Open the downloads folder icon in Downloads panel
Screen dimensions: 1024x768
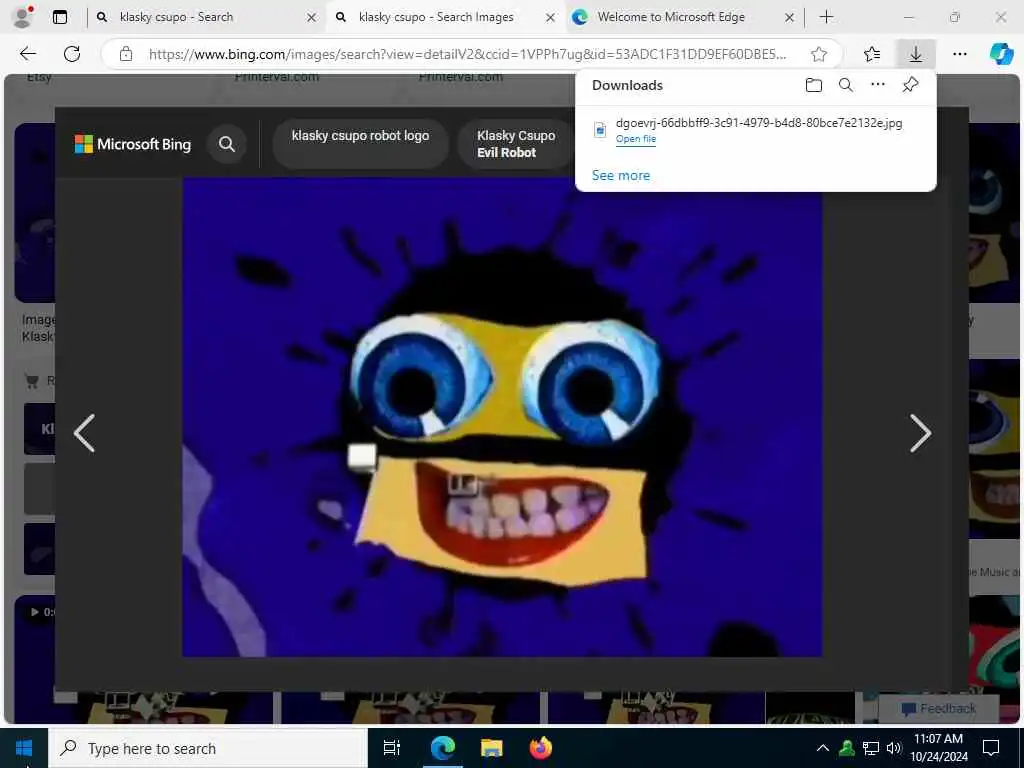click(x=814, y=85)
